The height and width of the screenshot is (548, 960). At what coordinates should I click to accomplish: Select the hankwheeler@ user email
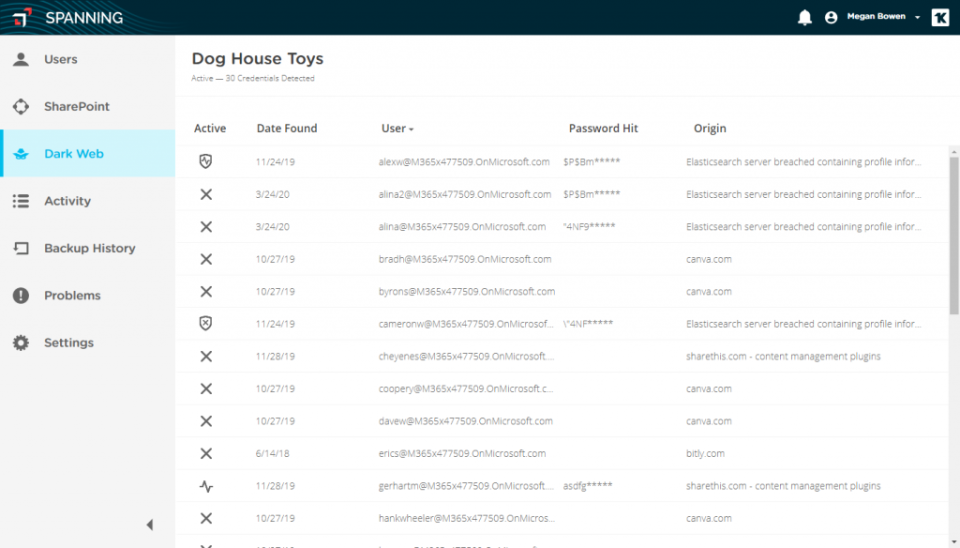(x=467, y=519)
